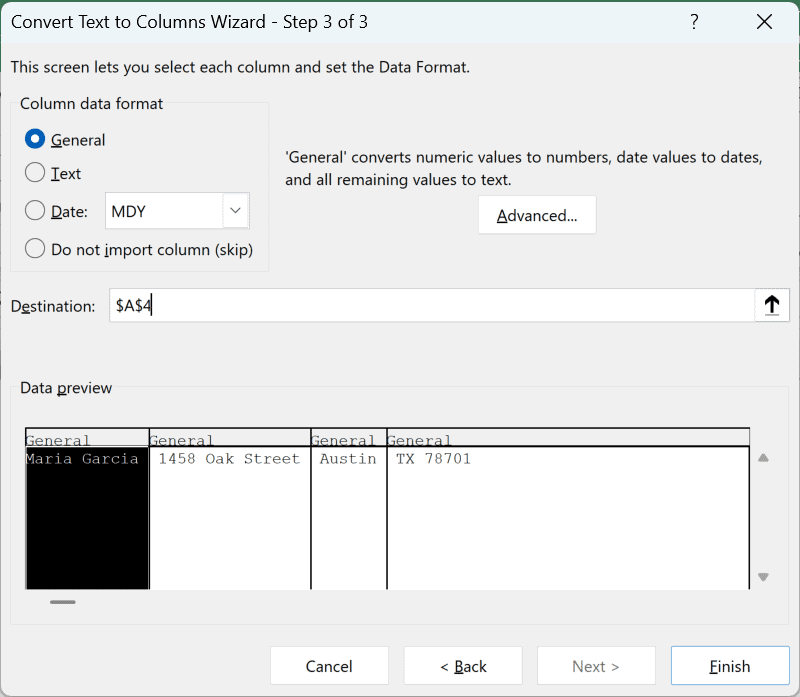Close the Convert Text to Columns Wizard

tap(764, 22)
